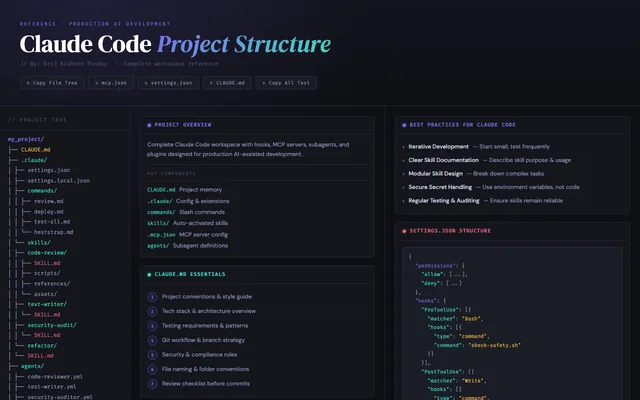Select the settings.json copy button
Screen dimensions: 640x400
click(168, 83)
